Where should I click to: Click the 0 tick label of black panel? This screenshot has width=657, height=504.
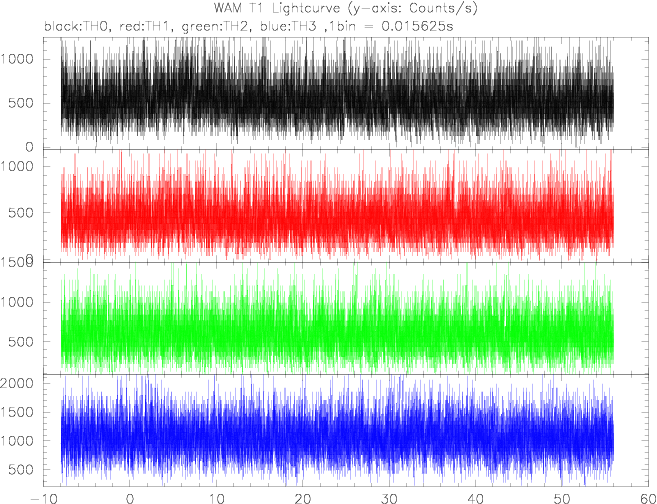click(29, 147)
